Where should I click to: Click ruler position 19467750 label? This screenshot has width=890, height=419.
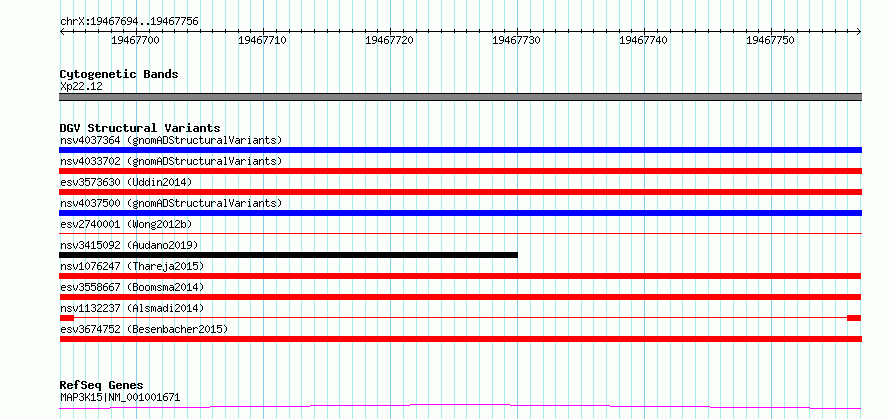[x=771, y=40]
